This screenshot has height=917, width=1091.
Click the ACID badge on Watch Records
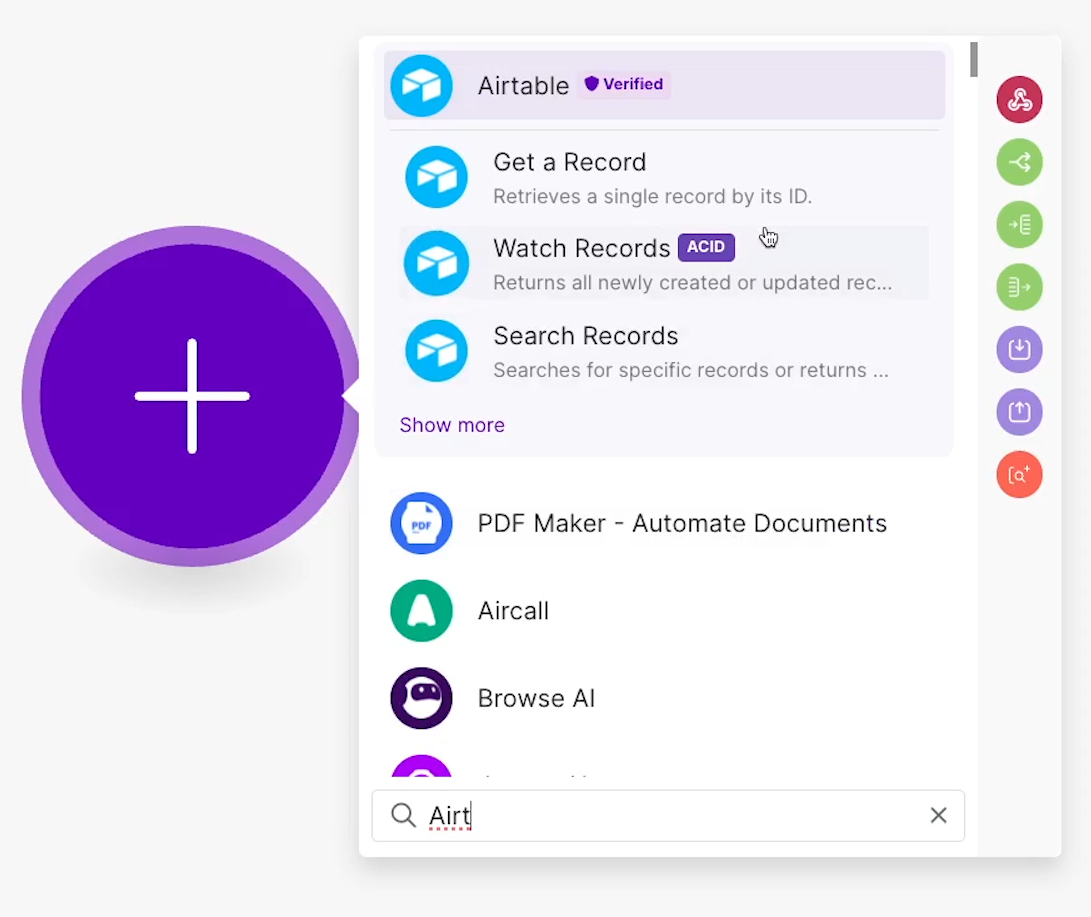tap(706, 247)
